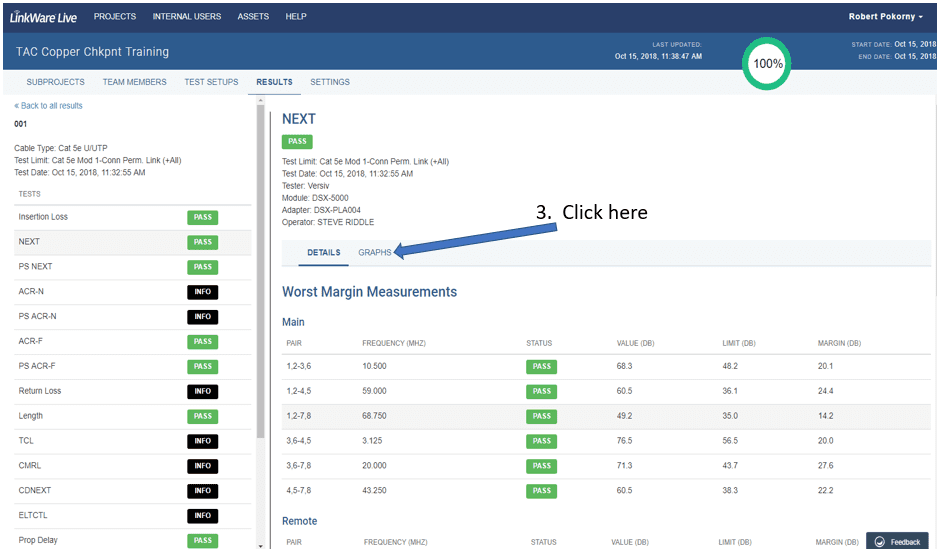Switch to the Graphs tab

pyautogui.click(x=375, y=253)
